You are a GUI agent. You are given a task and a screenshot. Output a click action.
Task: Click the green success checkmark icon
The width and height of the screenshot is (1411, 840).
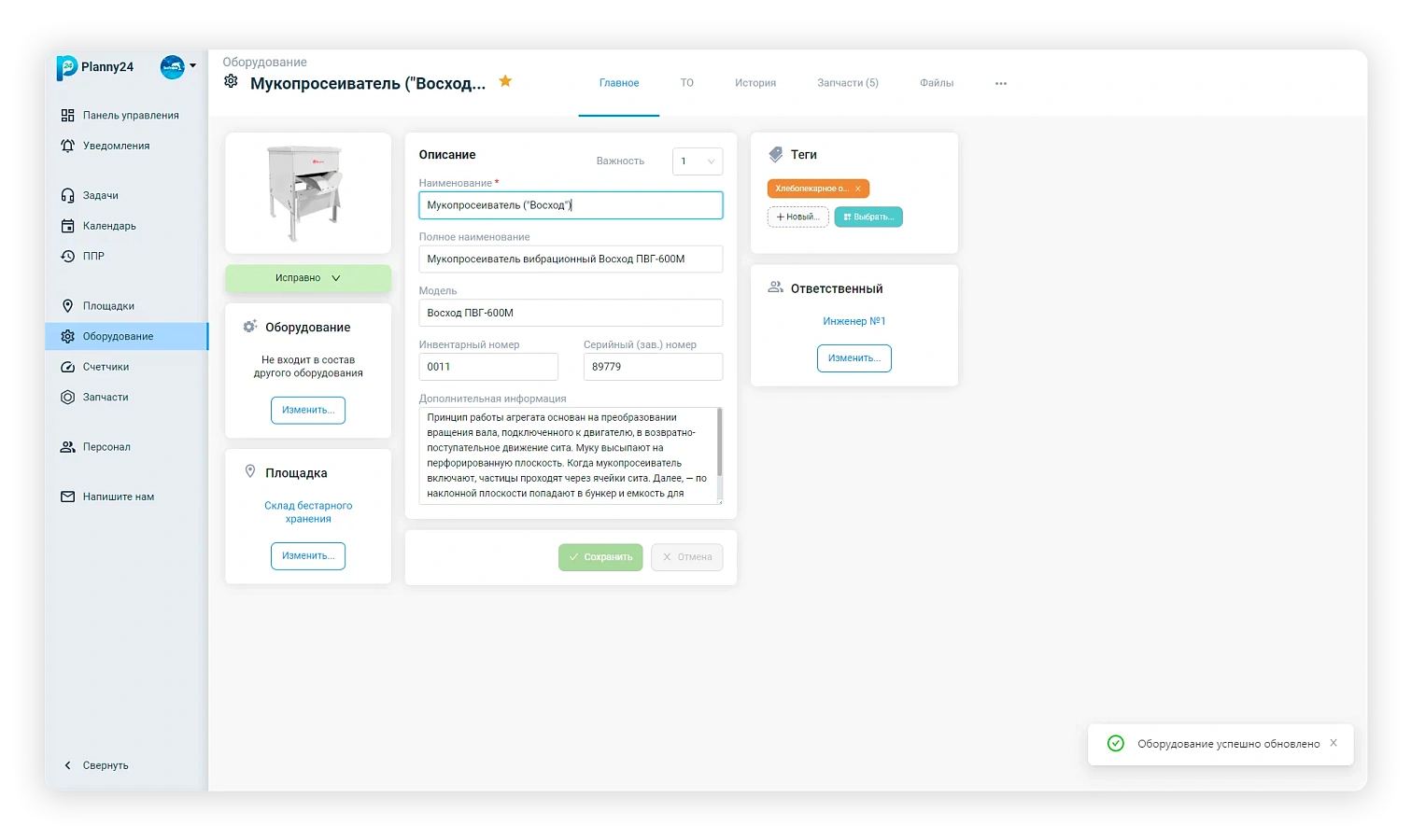[x=1115, y=744]
